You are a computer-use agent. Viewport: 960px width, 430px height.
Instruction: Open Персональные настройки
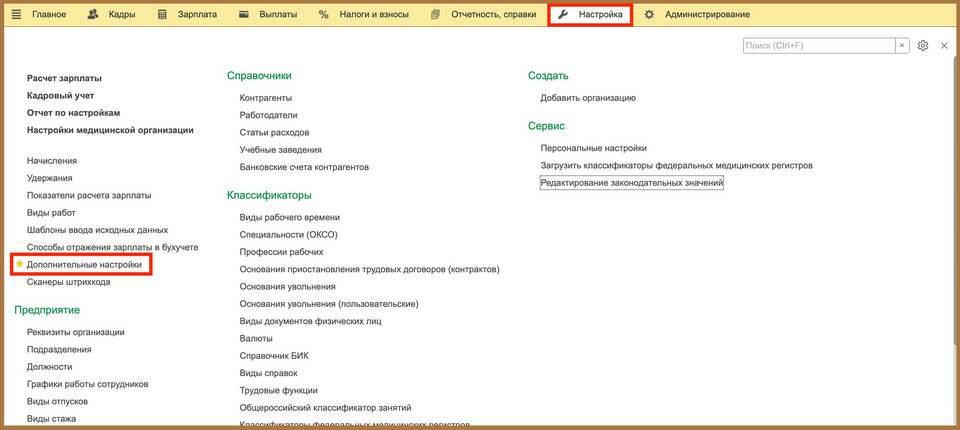tap(594, 148)
